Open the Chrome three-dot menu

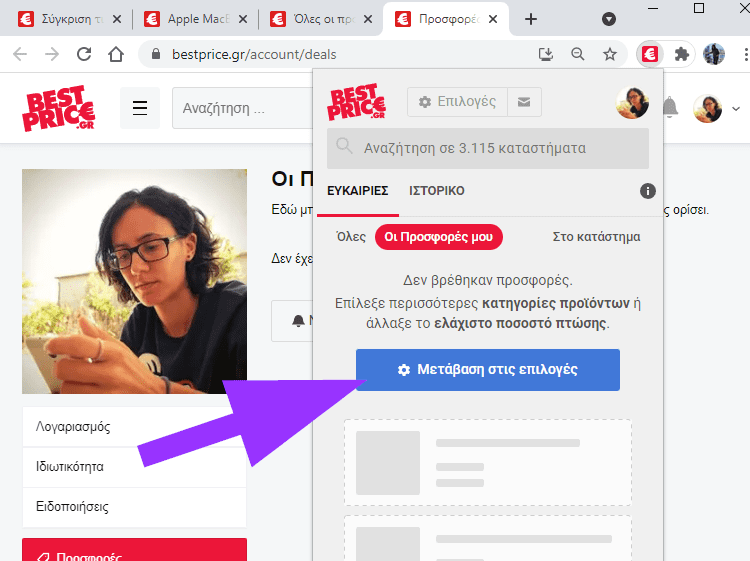745,54
